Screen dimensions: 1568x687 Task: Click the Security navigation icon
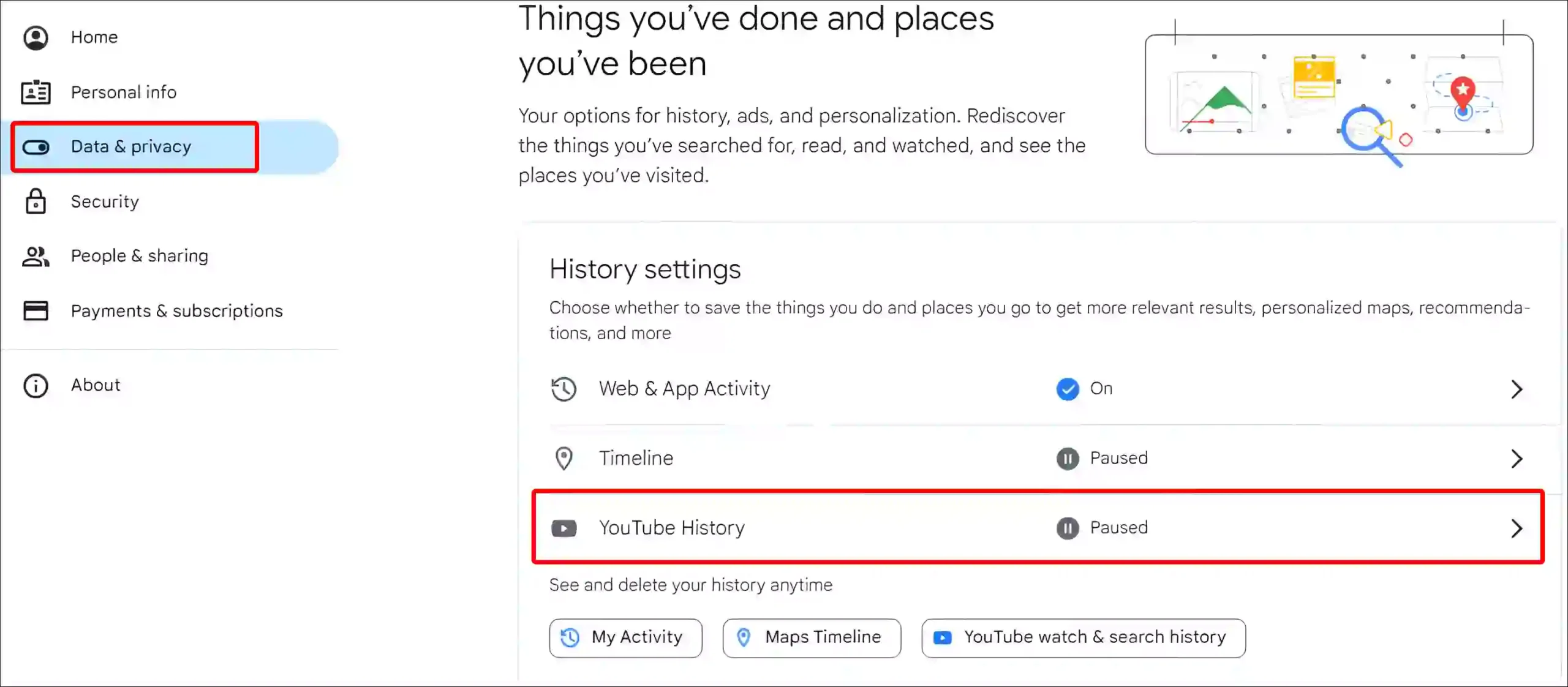pyautogui.click(x=36, y=200)
